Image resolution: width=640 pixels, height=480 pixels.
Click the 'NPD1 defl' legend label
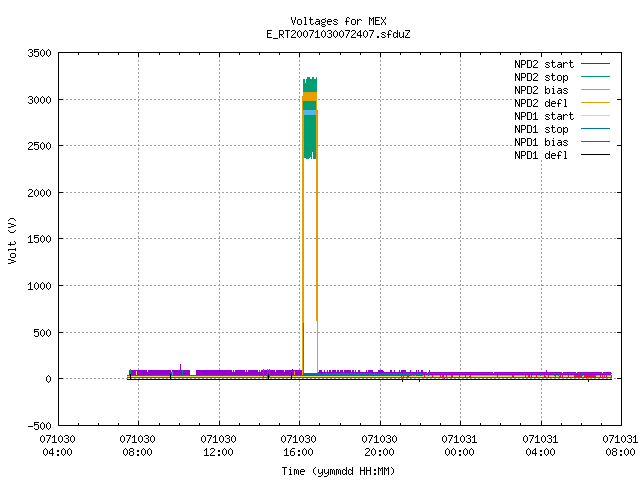pos(541,156)
